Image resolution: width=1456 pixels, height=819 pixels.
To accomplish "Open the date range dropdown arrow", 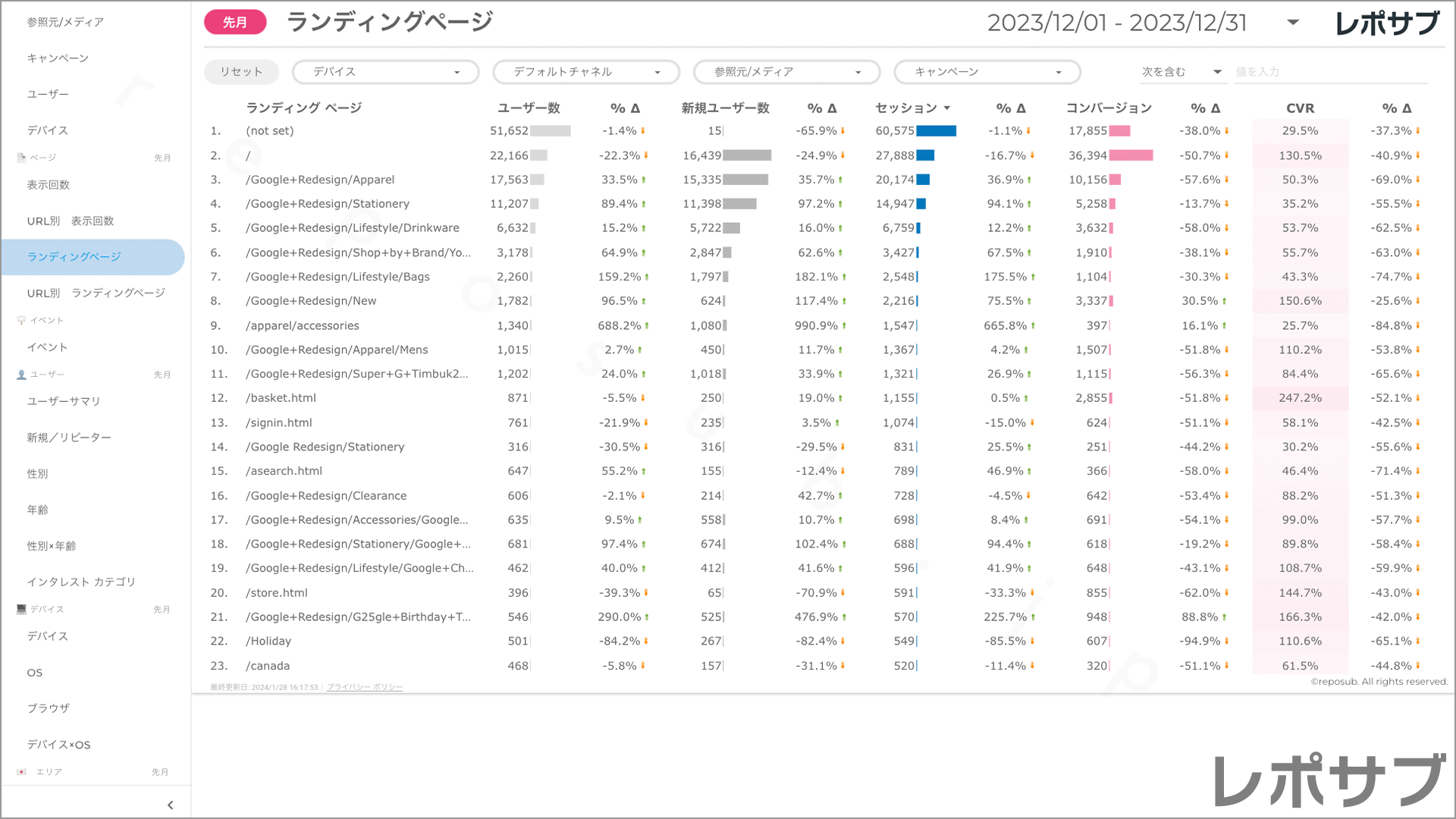I will tap(1293, 23).
